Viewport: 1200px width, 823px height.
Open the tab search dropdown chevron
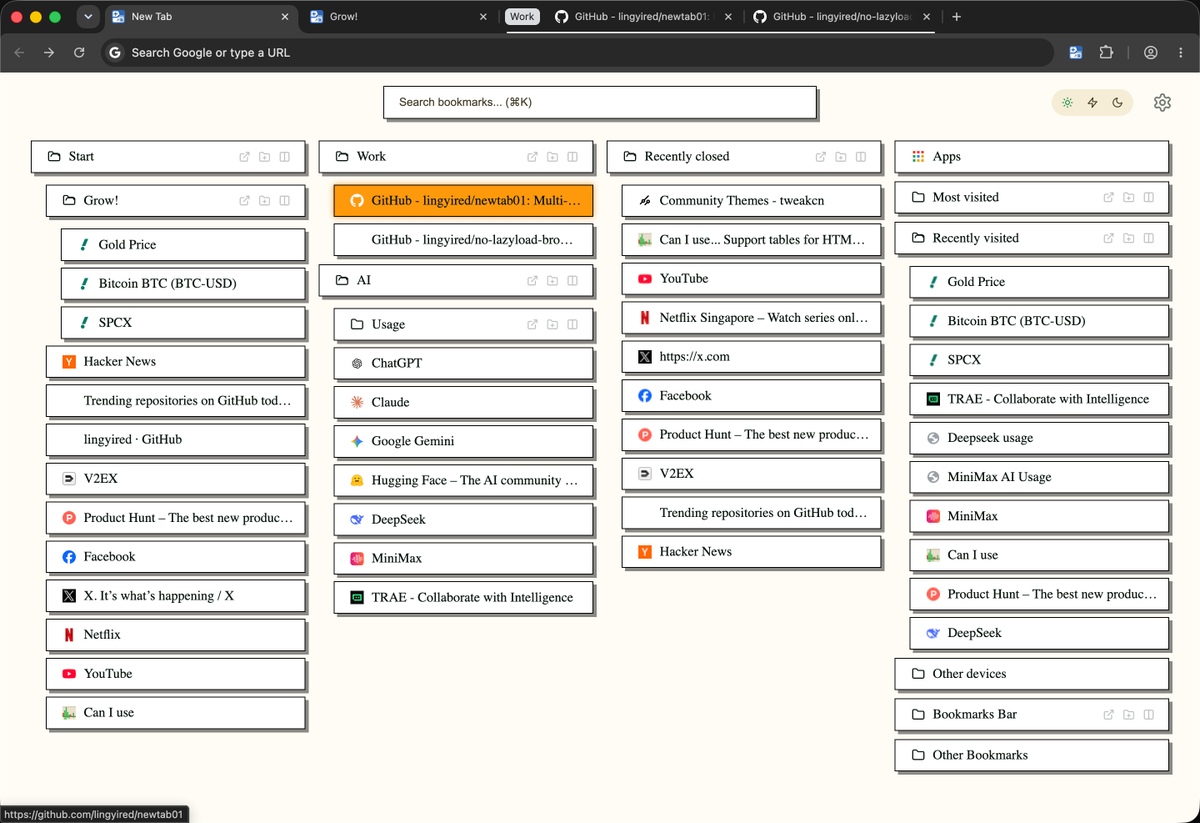click(x=88, y=17)
